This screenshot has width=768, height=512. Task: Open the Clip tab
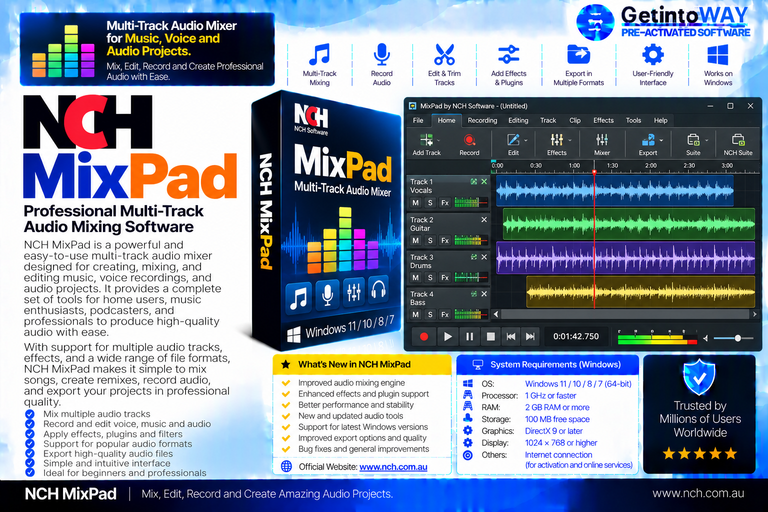pos(575,121)
